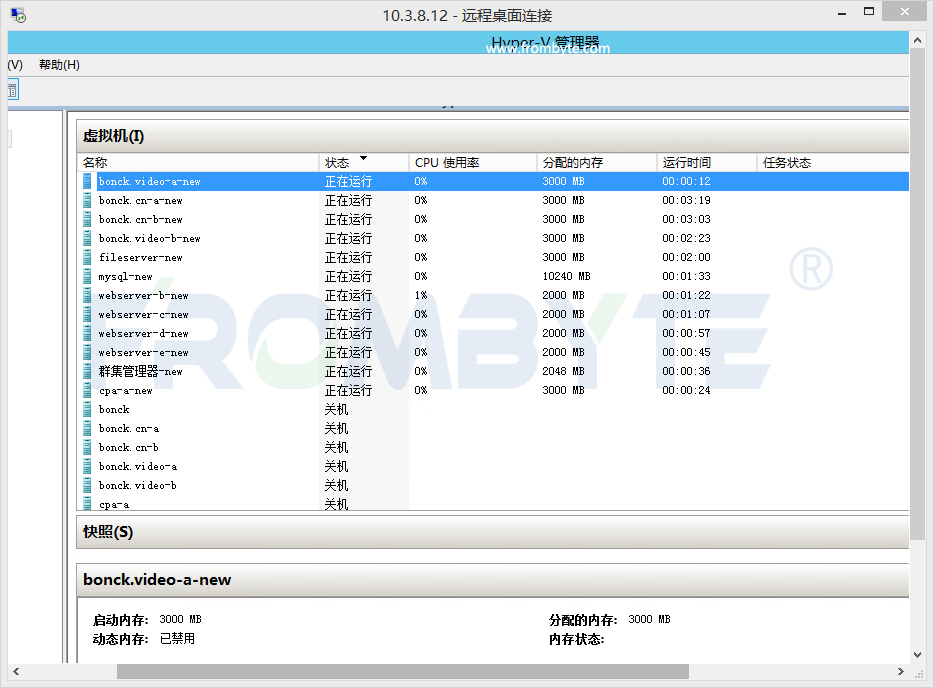Click the horizontal scrollbar thumb
This screenshot has width=934, height=688.
point(403,671)
